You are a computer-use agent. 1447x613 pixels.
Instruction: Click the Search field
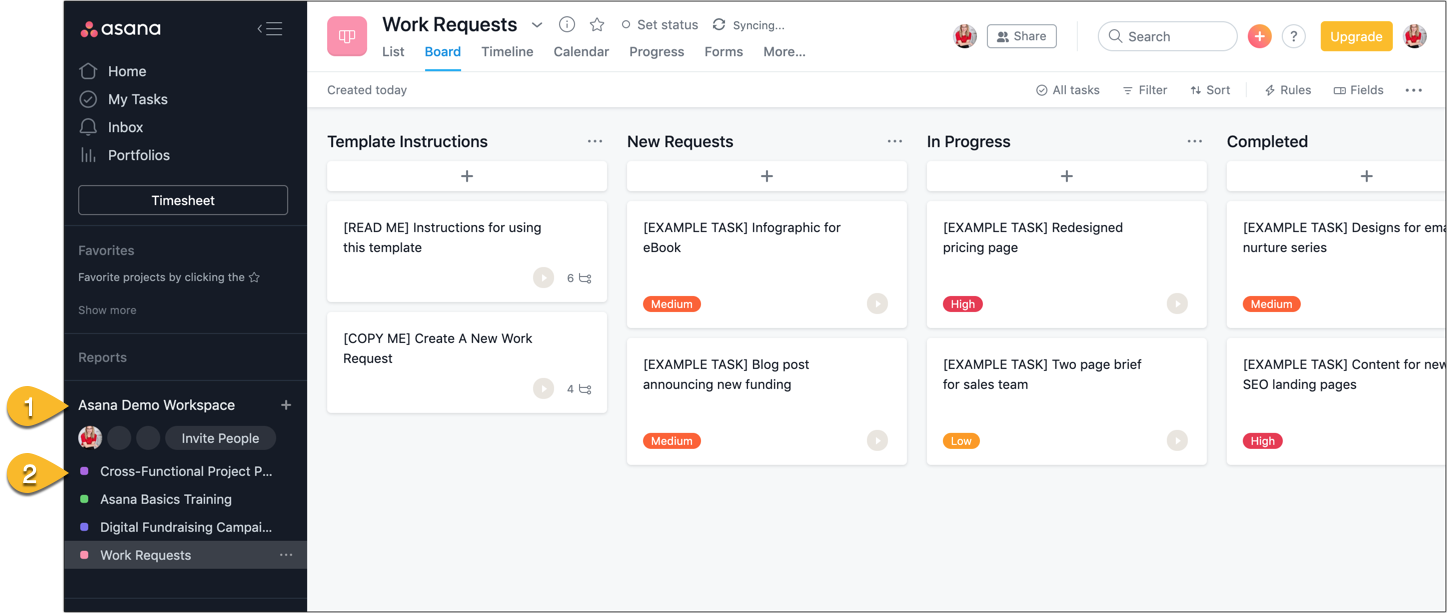(x=1167, y=37)
